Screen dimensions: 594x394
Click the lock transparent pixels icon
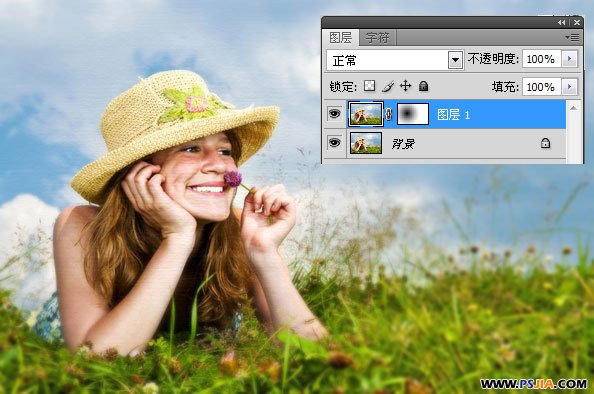(369, 86)
